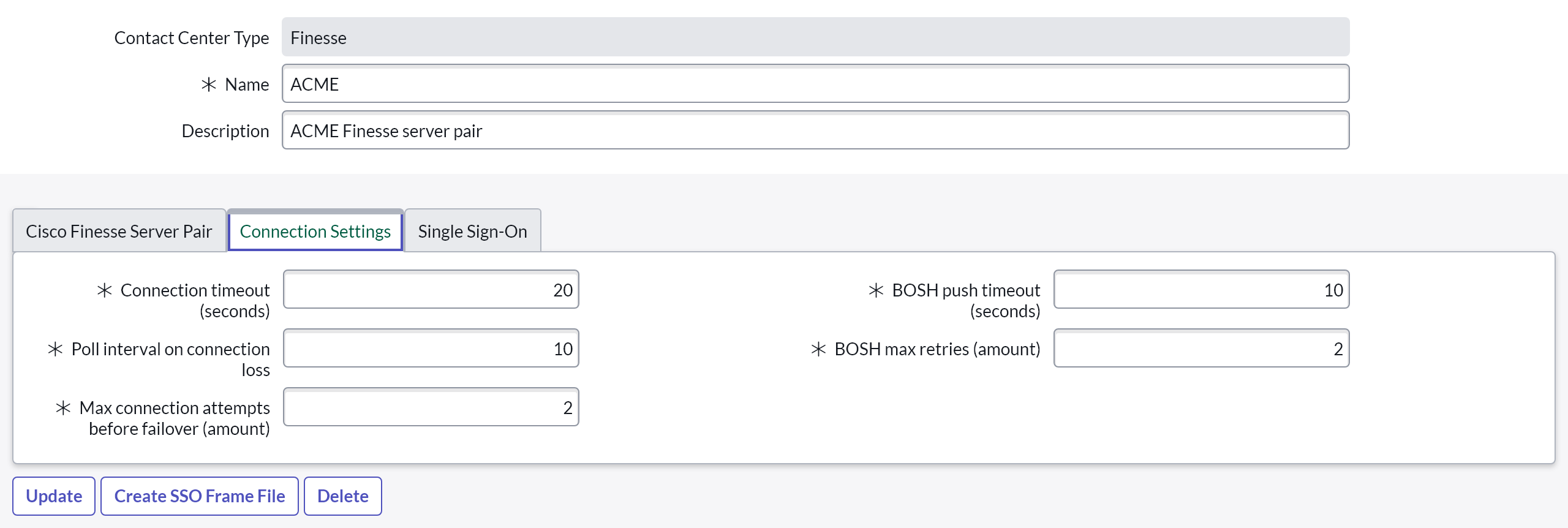The width and height of the screenshot is (1568, 528).
Task: Switch to the Cisco Finesse Server Pair tab
Action: point(119,232)
